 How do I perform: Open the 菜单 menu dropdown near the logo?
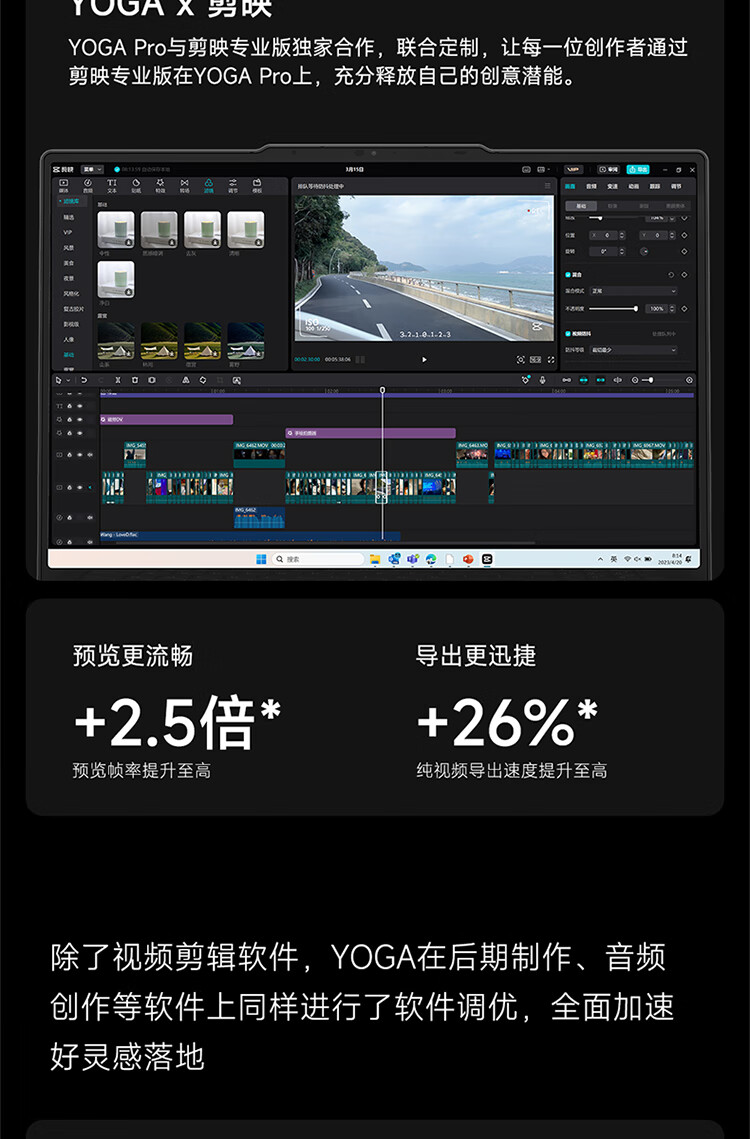point(92,169)
